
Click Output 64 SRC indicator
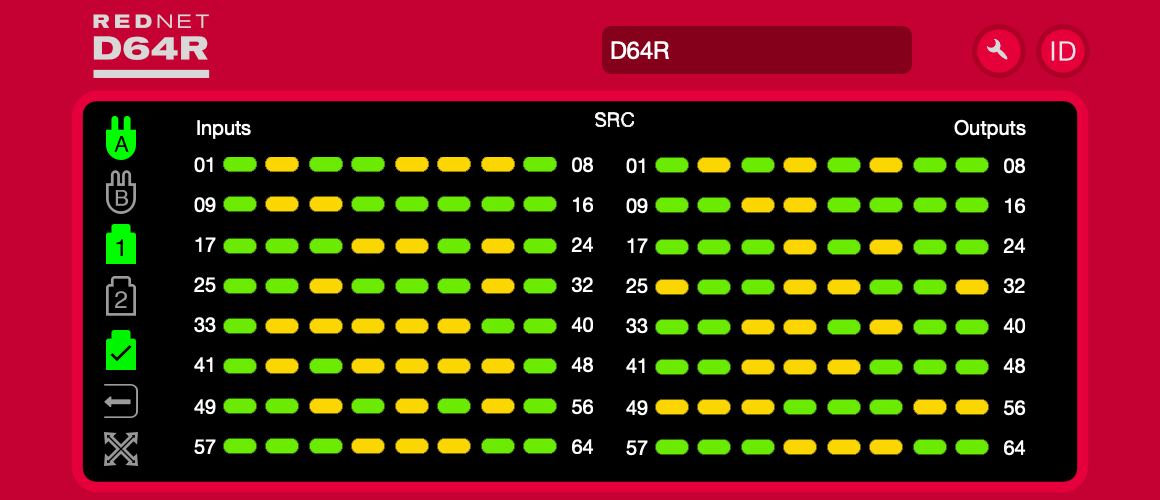tap(972, 447)
